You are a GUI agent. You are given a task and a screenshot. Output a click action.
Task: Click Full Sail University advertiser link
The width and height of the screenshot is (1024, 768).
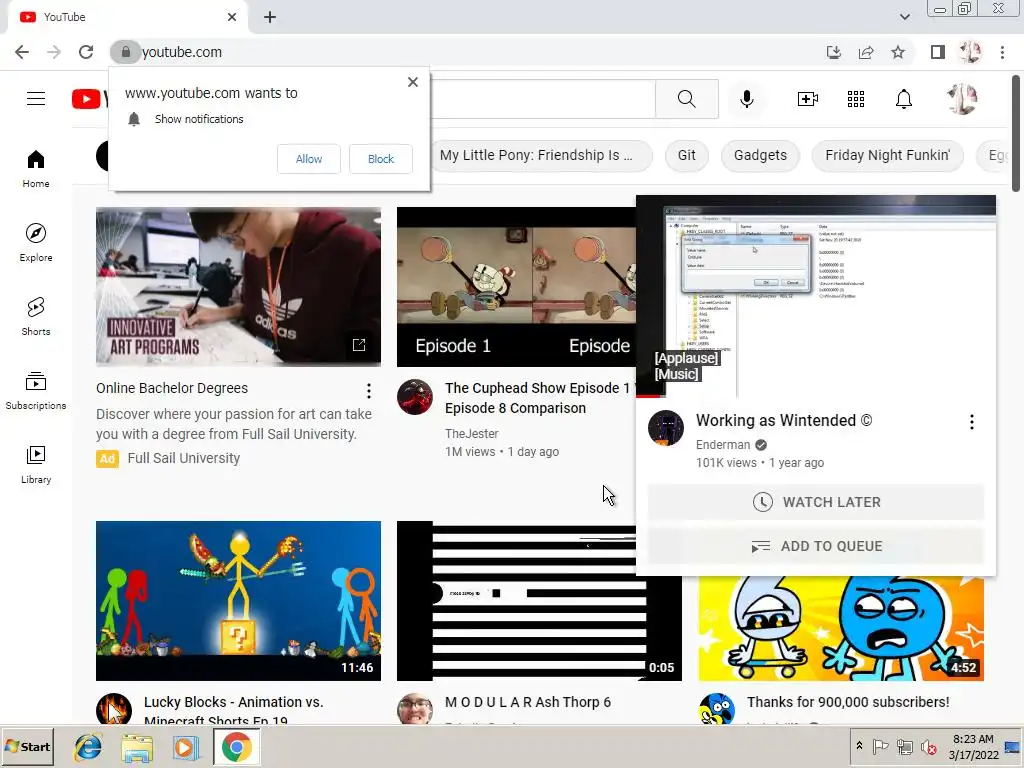(x=184, y=458)
